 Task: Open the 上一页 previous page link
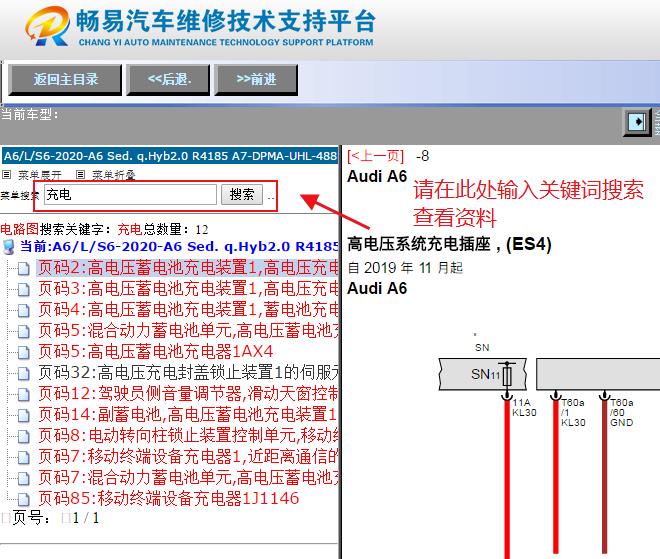coord(375,156)
